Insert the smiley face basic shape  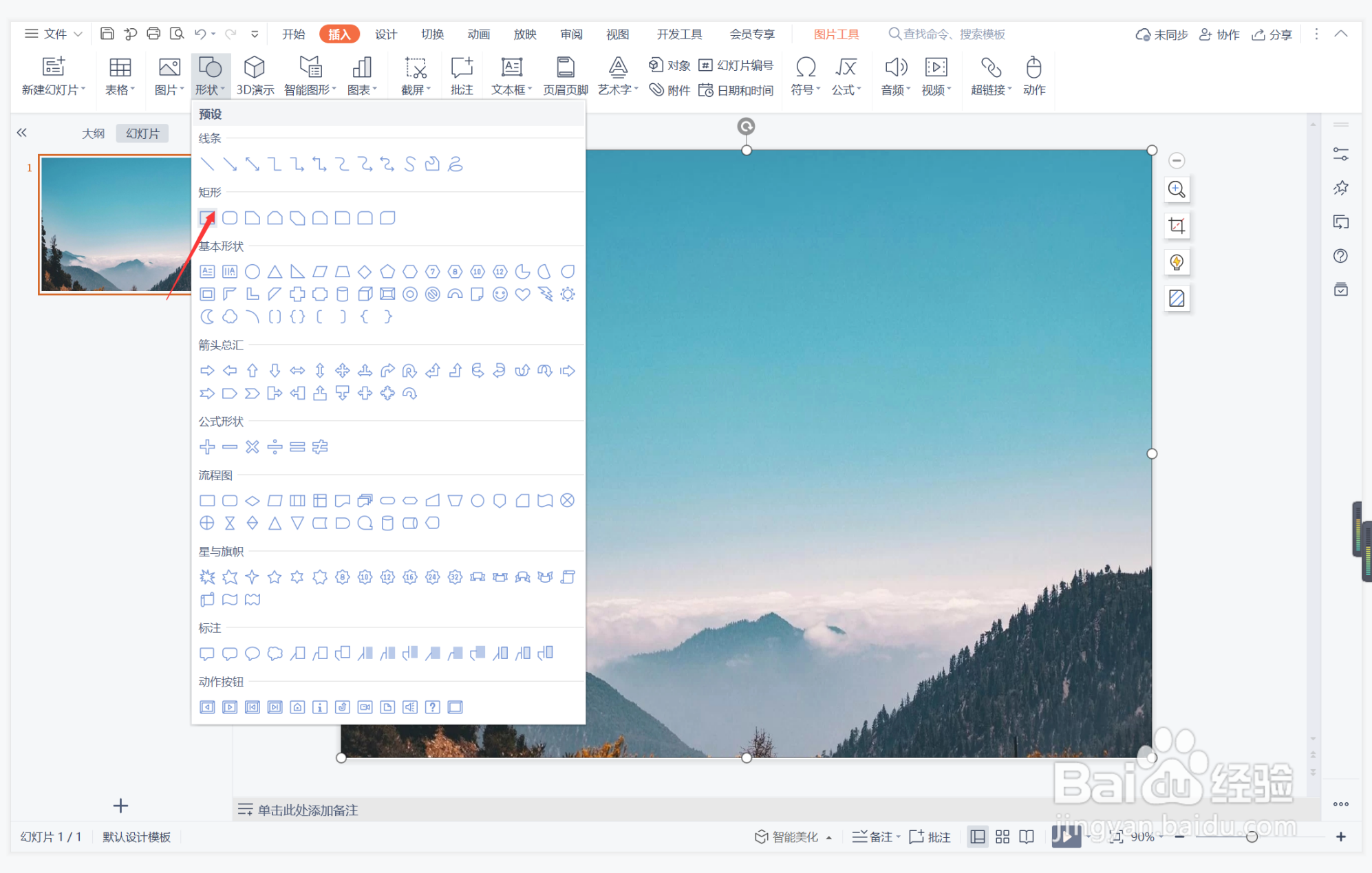pyautogui.click(x=500, y=294)
